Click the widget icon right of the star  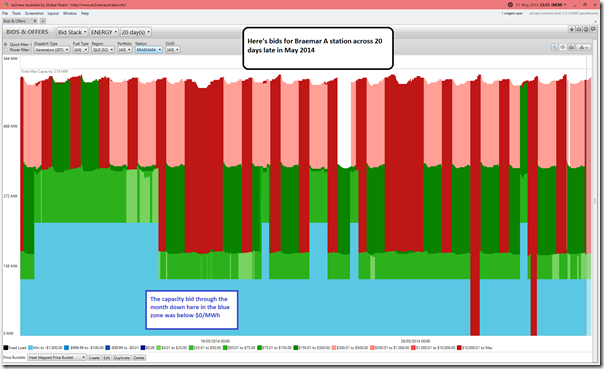click(x=579, y=29)
